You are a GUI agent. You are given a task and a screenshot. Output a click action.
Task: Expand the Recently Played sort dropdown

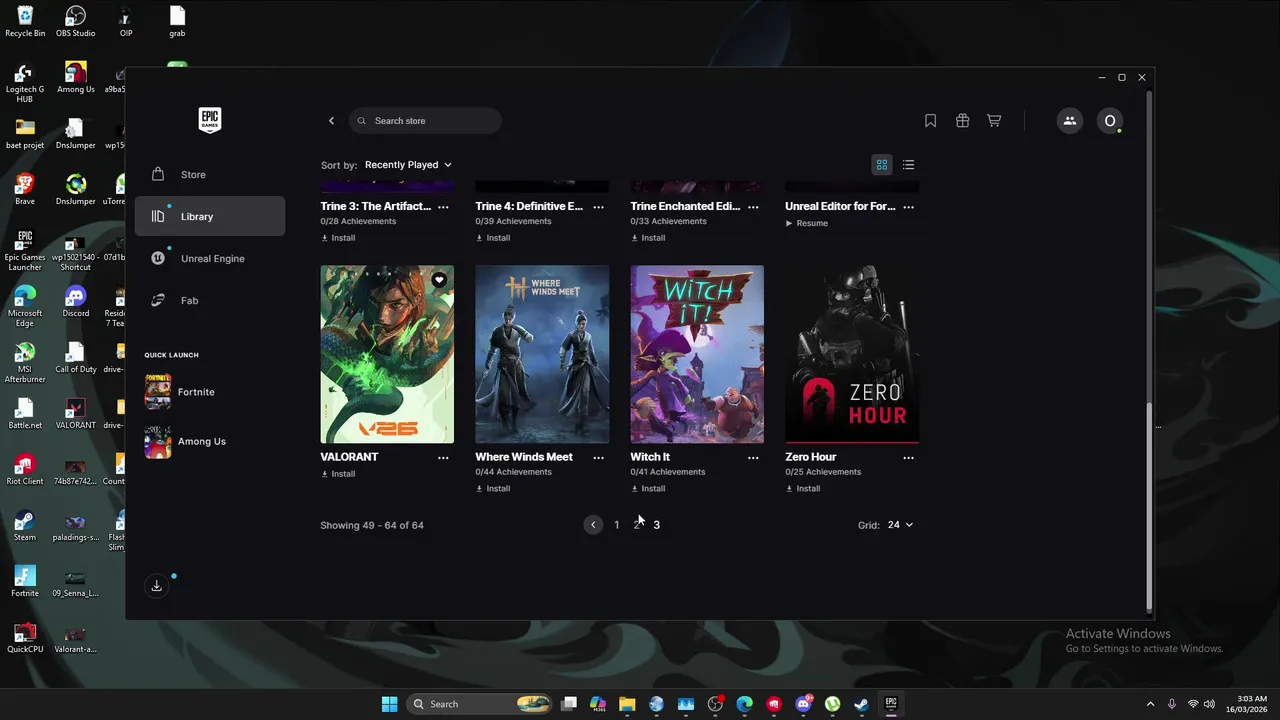coord(408,165)
